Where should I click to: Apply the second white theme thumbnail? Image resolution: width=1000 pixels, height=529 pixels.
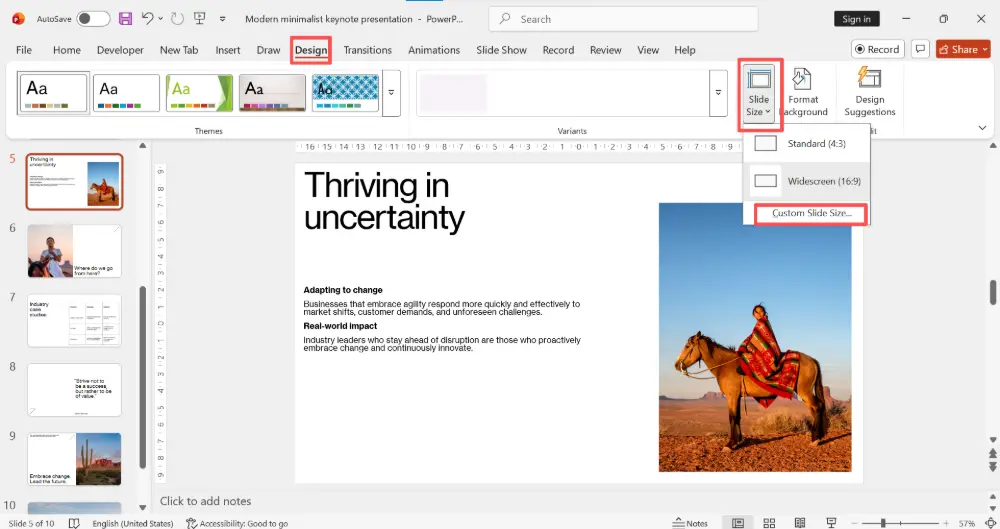[x=126, y=93]
